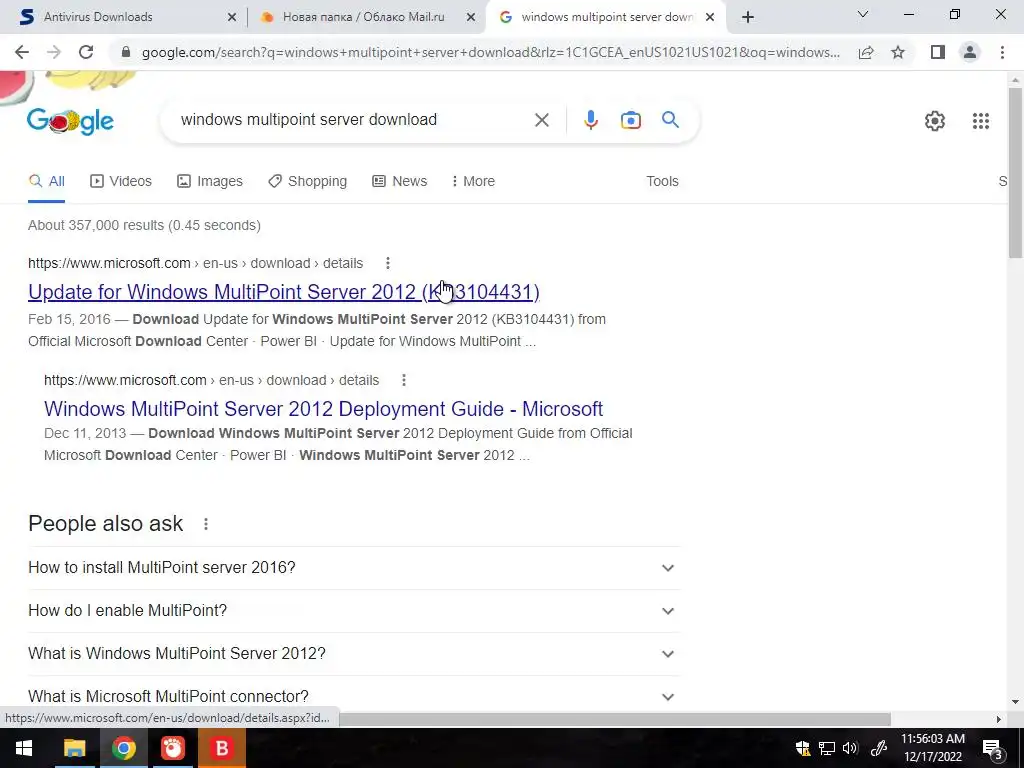Switch to the Antivirus Downloads tab
The image size is (1024, 768).
point(124,17)
